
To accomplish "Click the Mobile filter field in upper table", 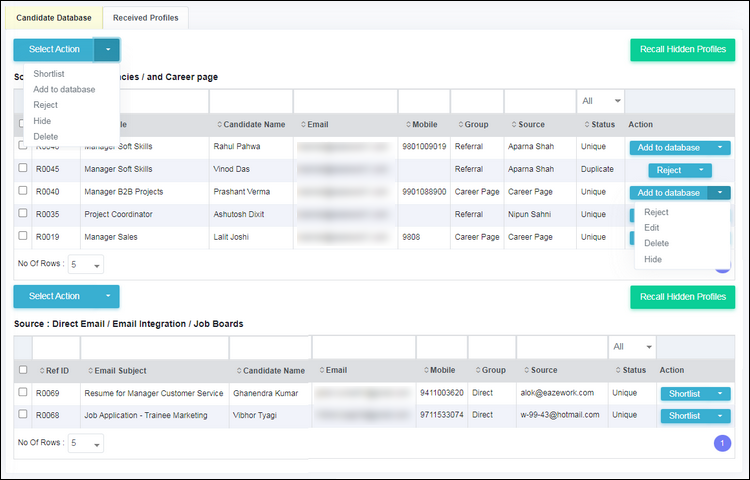I will 424,101.
